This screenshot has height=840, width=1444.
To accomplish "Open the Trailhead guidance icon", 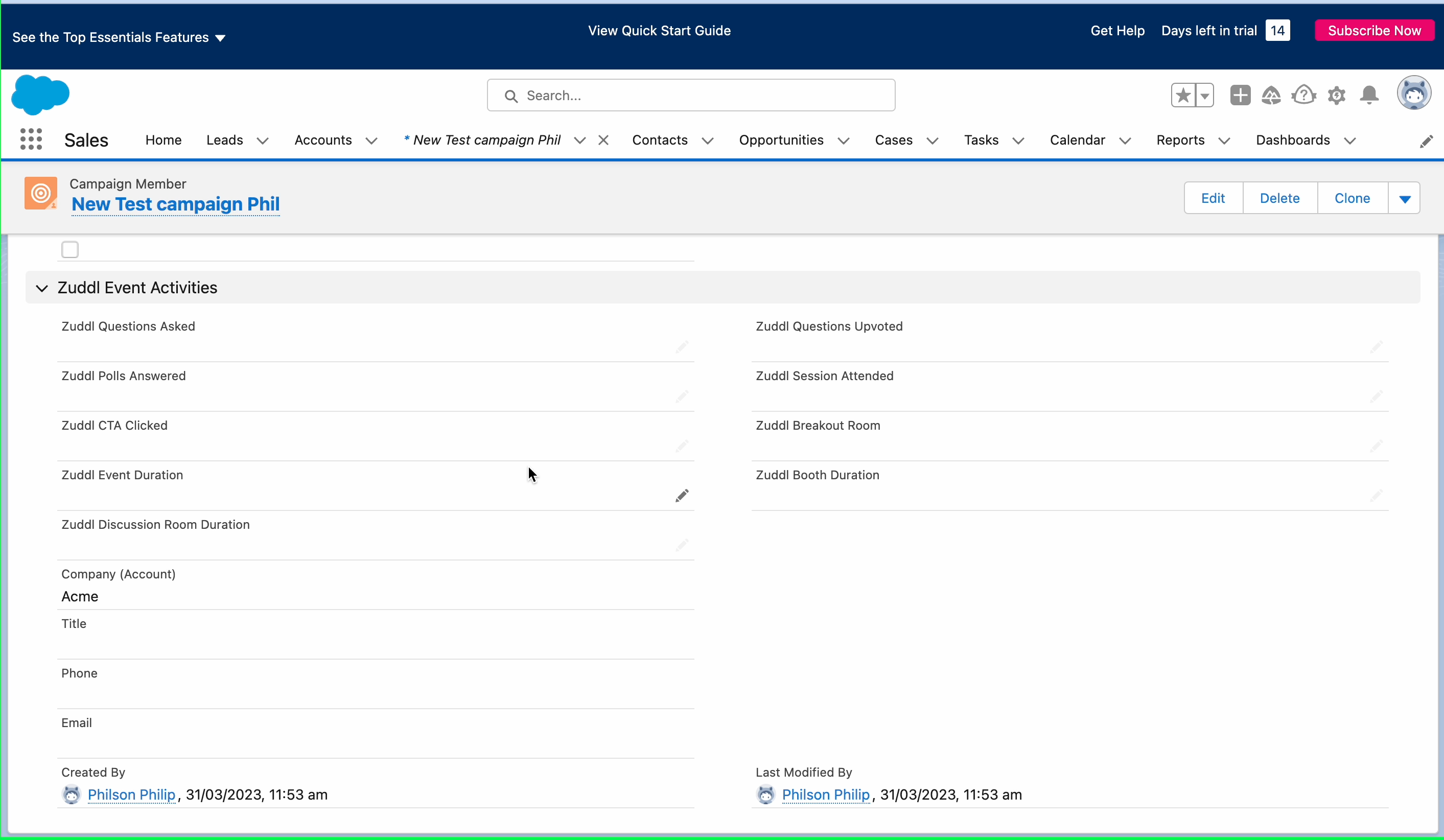I will 1271,95.
